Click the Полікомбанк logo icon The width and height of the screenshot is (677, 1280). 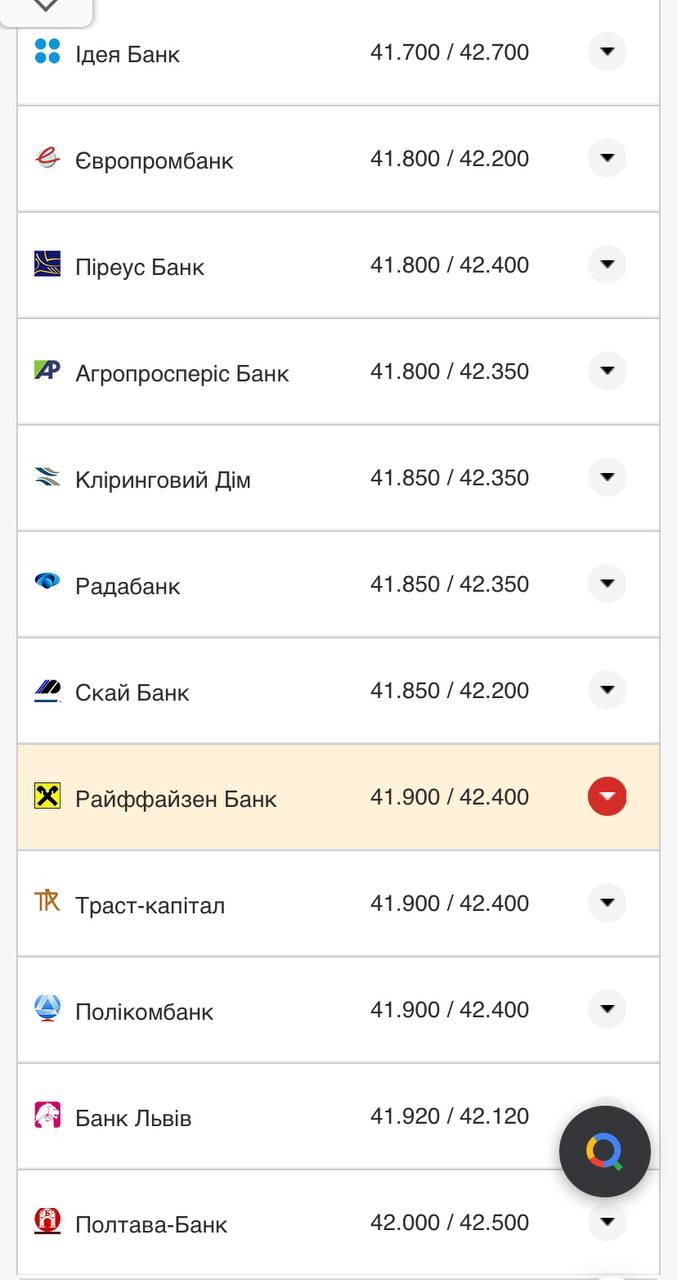pos(47,1008)
